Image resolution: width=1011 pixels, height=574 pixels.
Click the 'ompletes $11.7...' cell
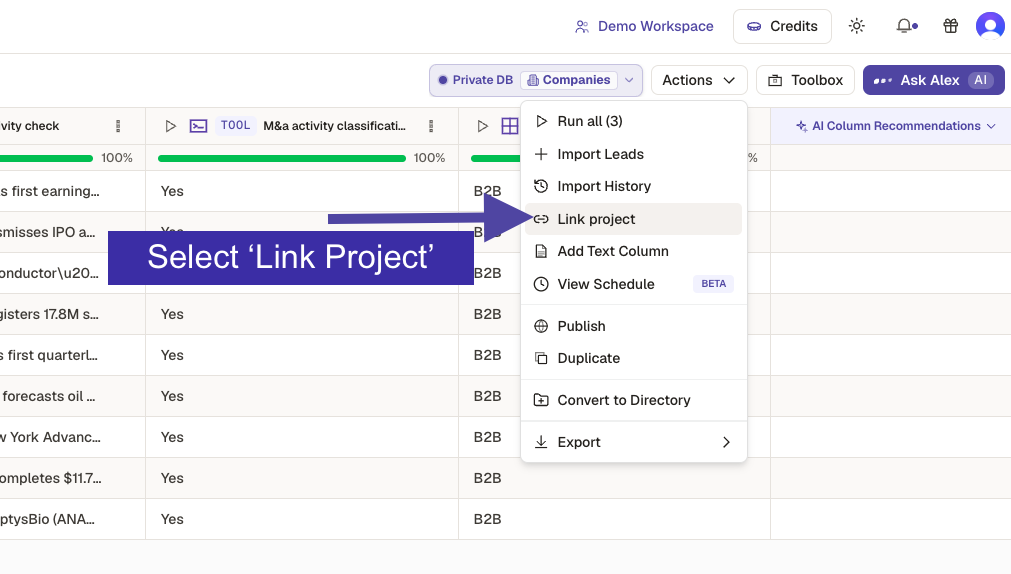click(x=72, y=479)
